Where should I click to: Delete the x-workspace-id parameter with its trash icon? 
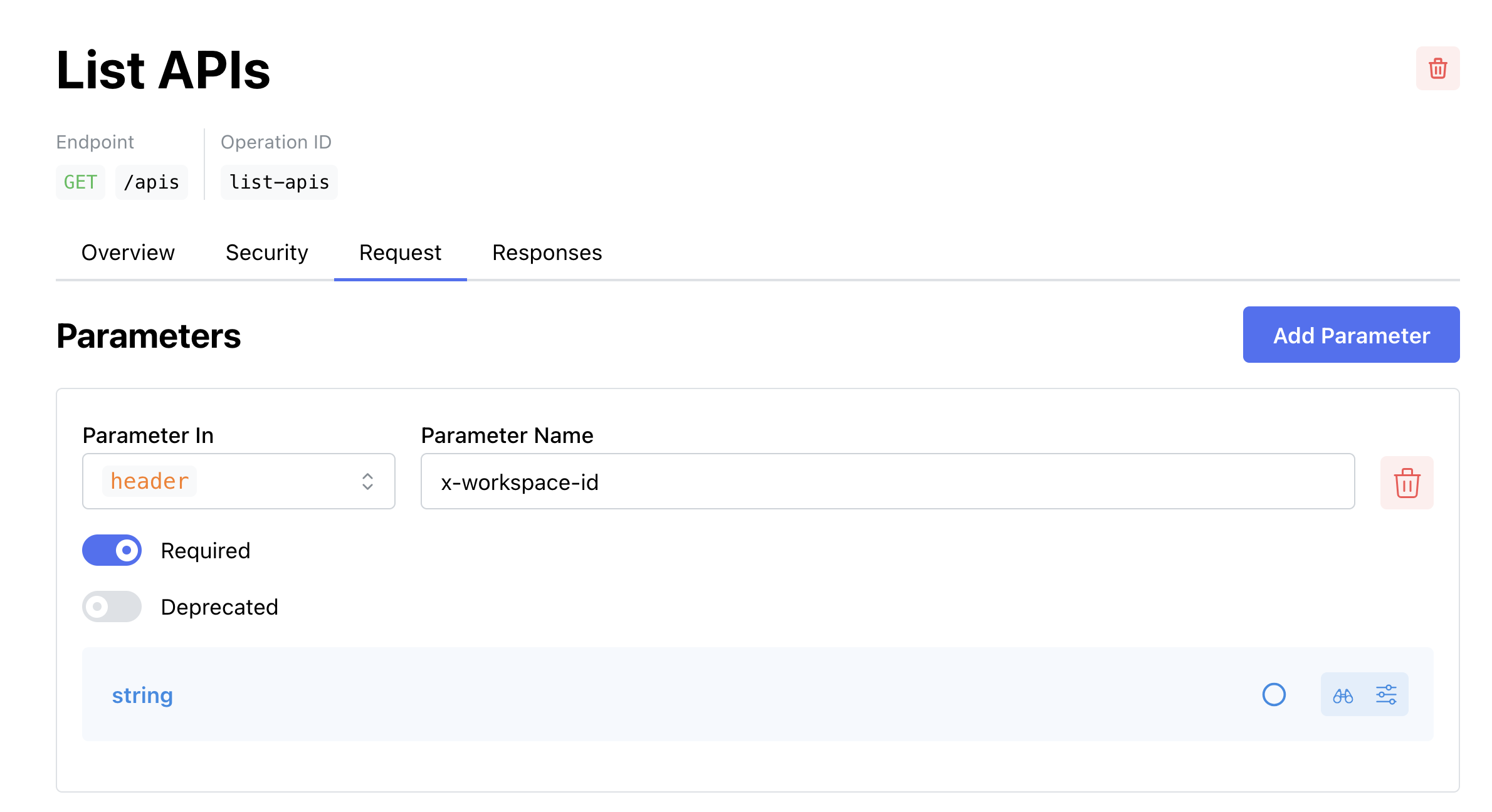coord(1407,482)
